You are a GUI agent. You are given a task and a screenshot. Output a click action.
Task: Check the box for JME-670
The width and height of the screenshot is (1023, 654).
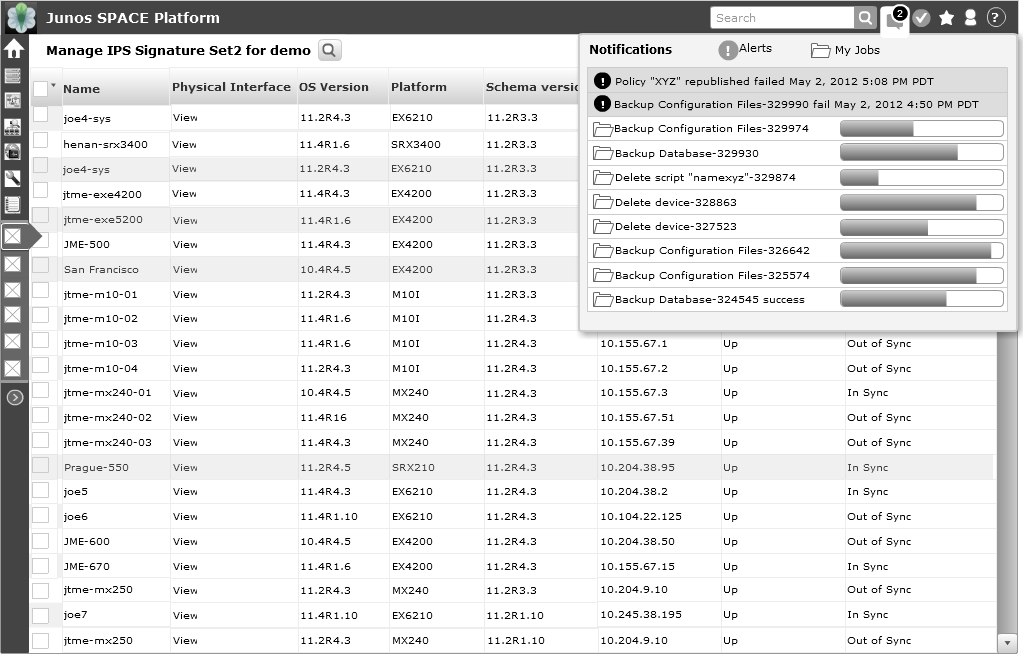click(40, 565)
